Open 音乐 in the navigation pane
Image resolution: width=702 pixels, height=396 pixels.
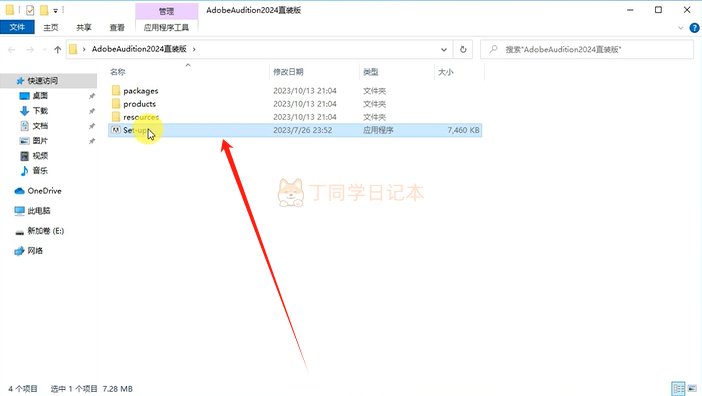(40, 170)
